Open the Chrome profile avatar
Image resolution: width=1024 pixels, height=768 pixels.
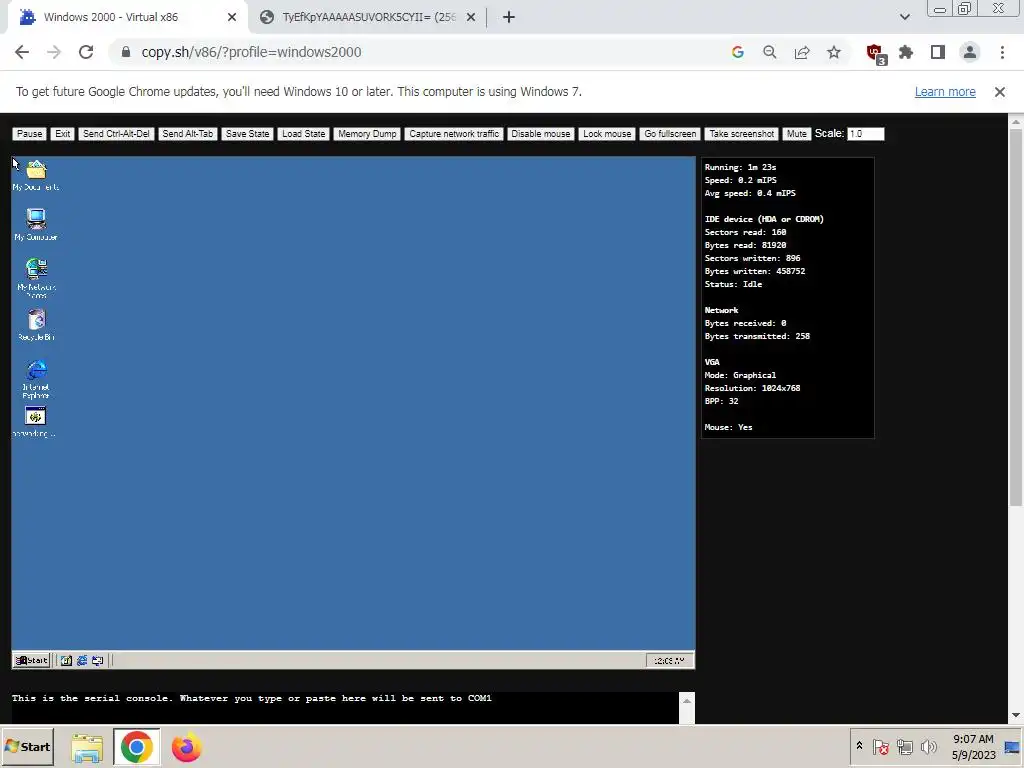coord(970,52)
